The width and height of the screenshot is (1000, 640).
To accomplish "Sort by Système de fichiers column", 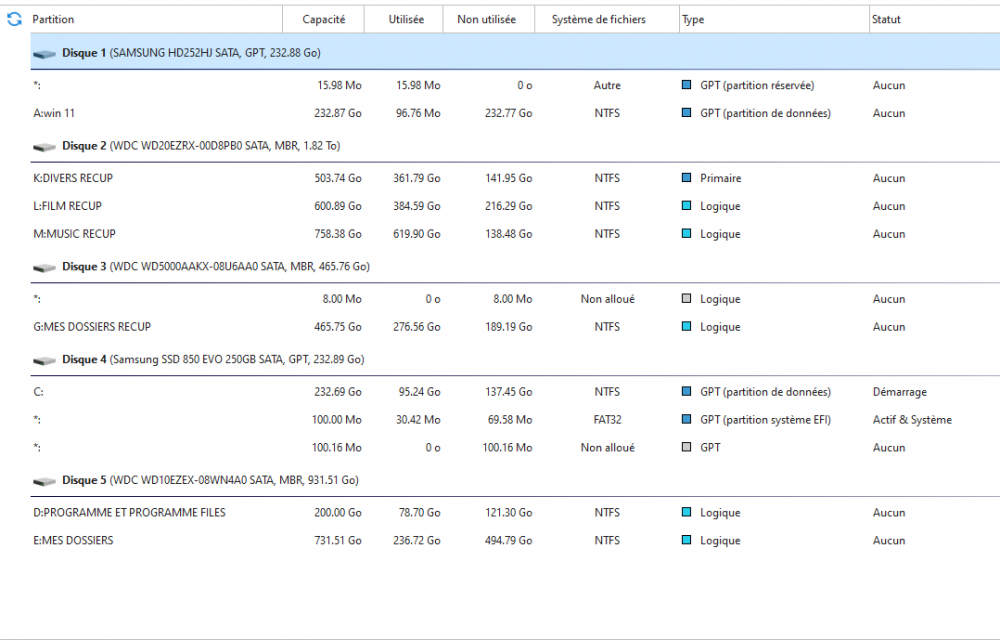I will [598, 19].
